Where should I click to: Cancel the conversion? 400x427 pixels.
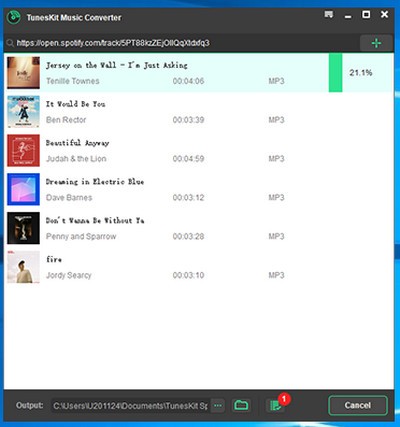[x=358, y=405]
